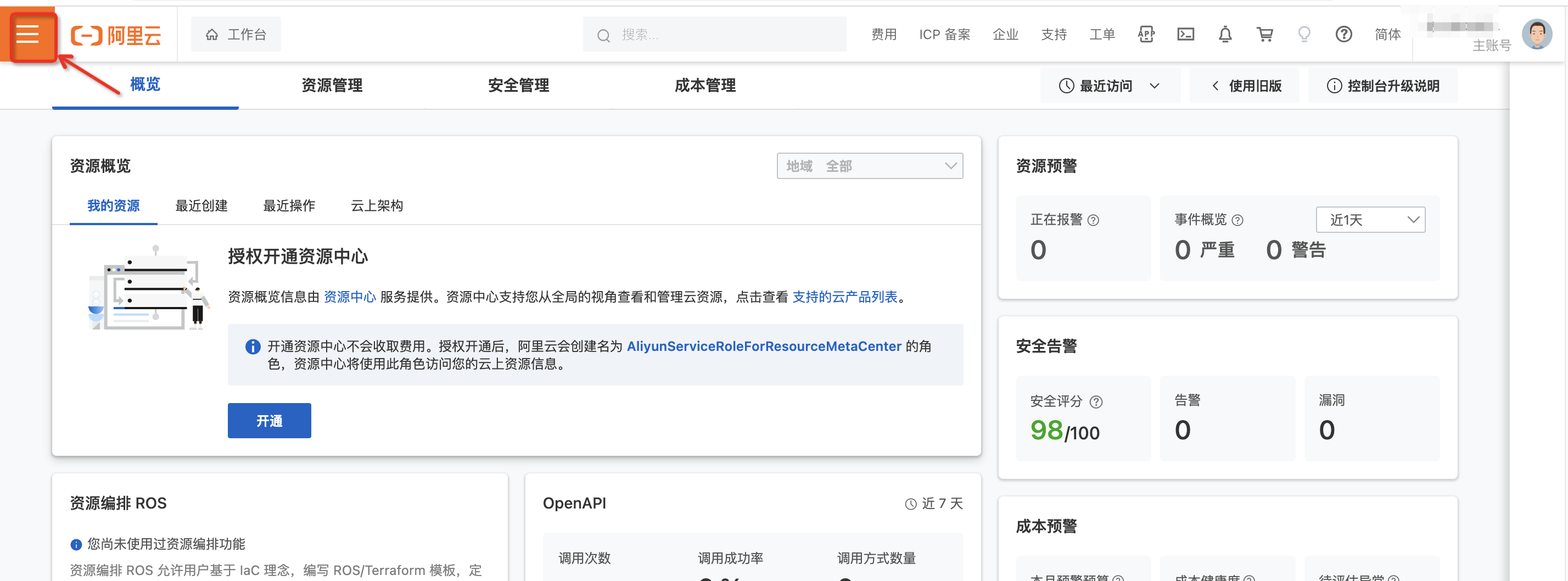Click the blue 开通 button
The image size is (1568, 581).
(x=270, y=421)
